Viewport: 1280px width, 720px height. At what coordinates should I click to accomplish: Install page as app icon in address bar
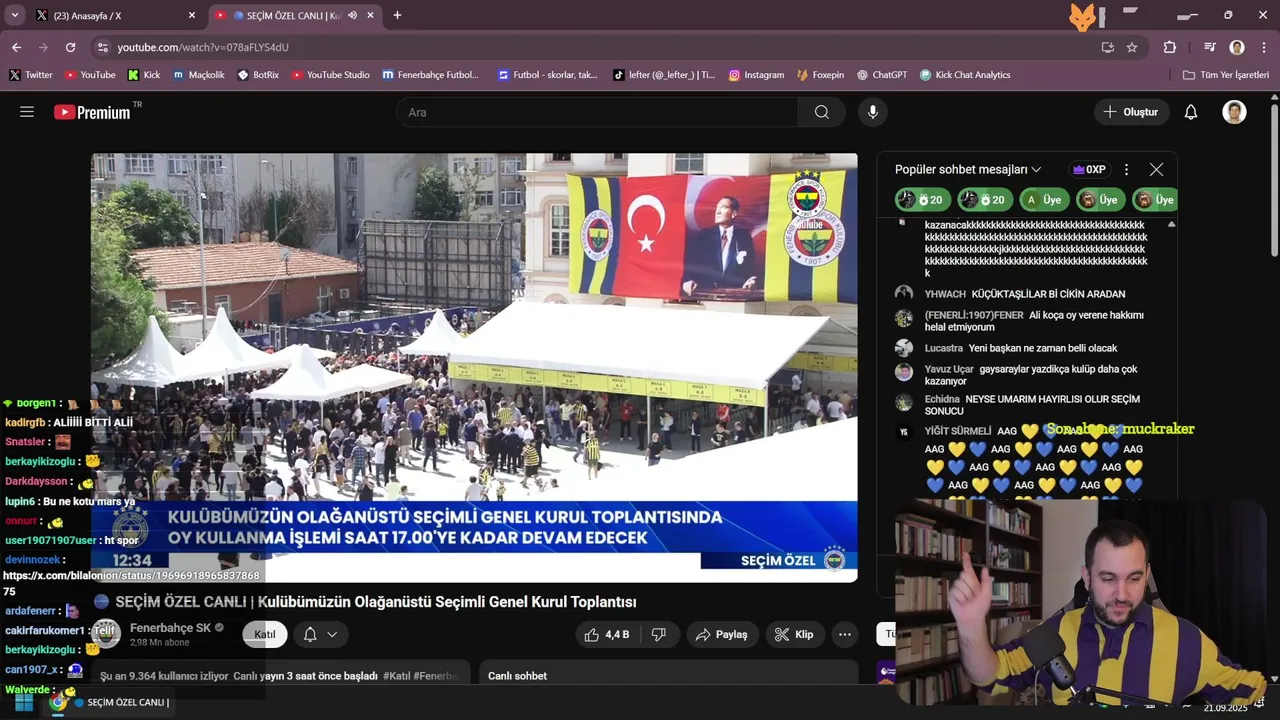1107,47
